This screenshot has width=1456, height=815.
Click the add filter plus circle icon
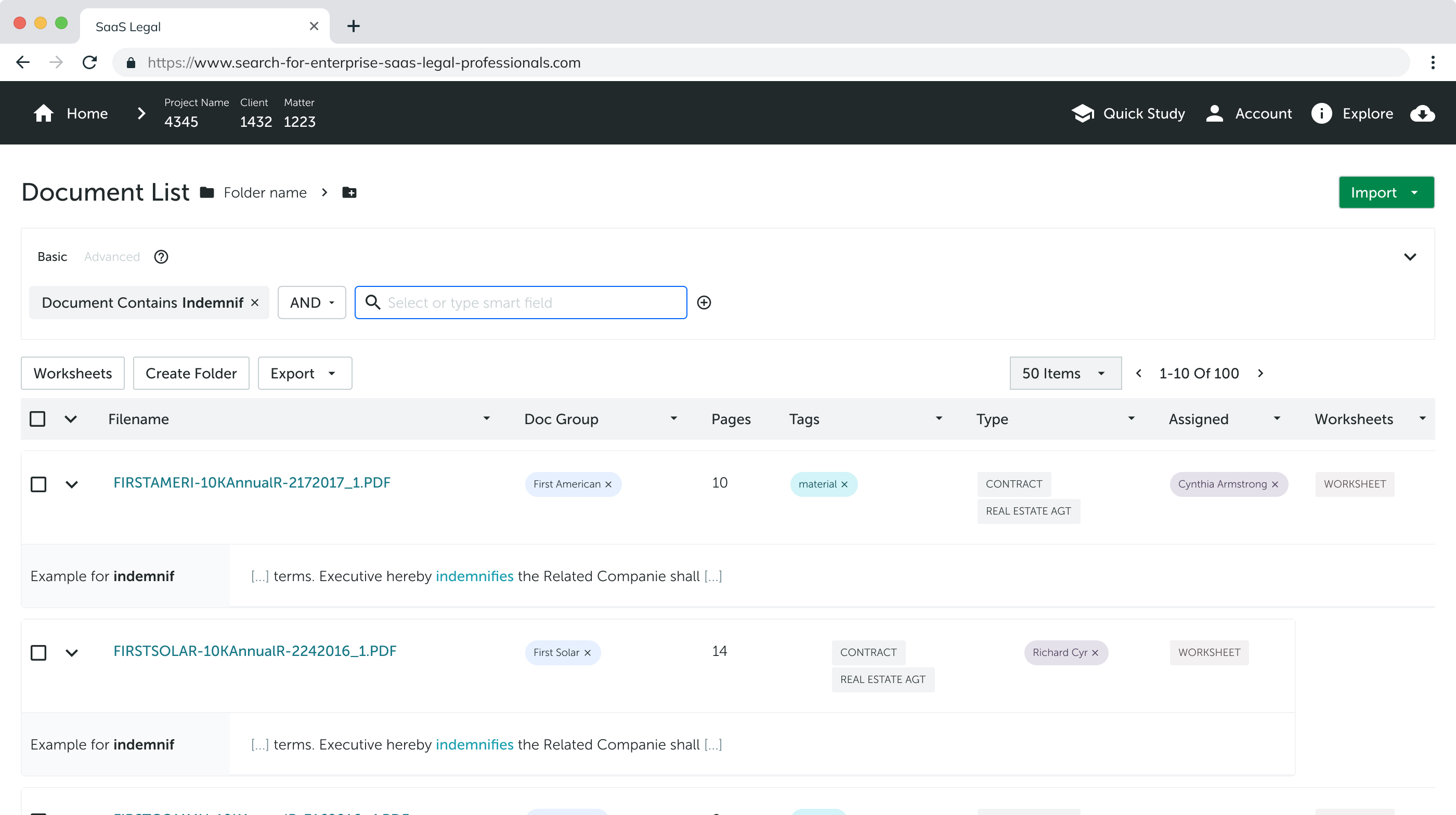click(704, 303)
